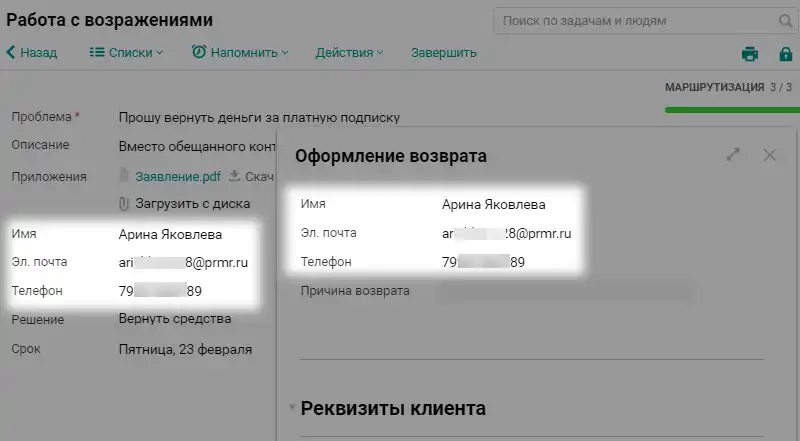
Task: Click the green lock icon
Action: [786, 54]
